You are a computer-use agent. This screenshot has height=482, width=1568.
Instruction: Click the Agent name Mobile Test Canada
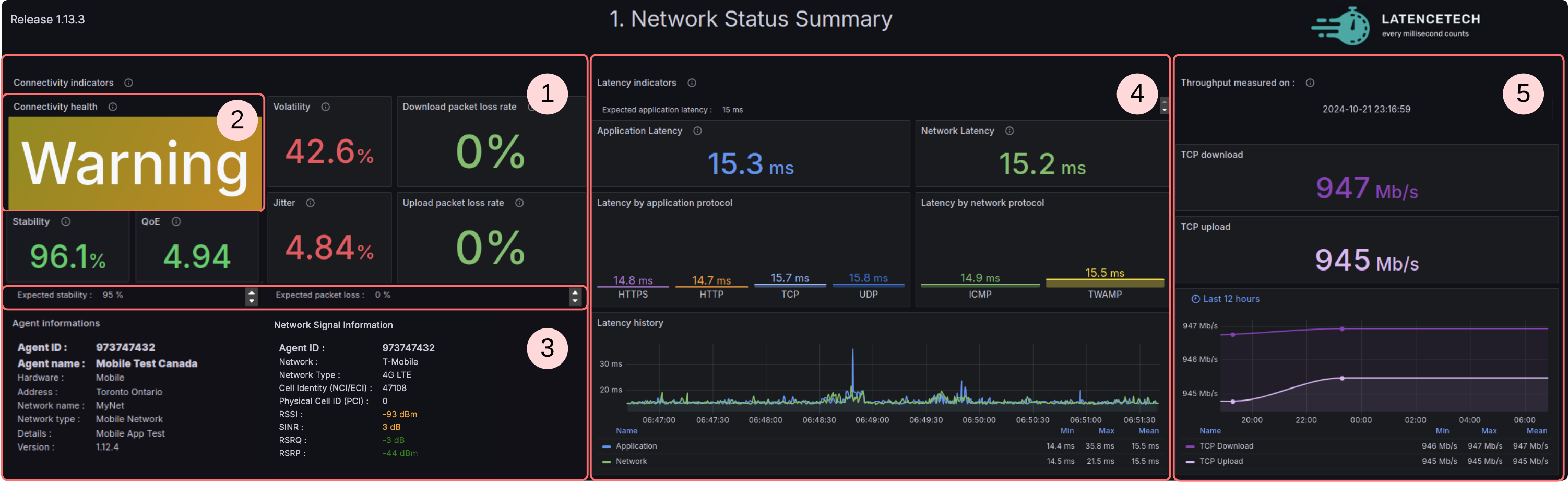(147, 364)
